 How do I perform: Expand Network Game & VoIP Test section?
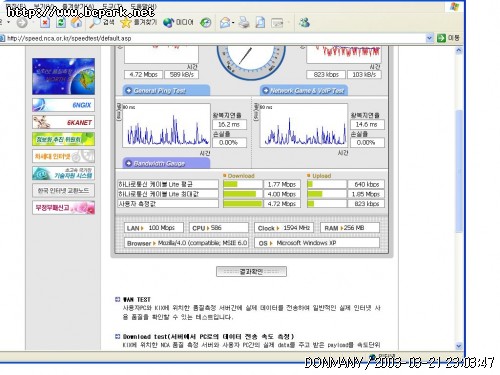pos(304,90)
